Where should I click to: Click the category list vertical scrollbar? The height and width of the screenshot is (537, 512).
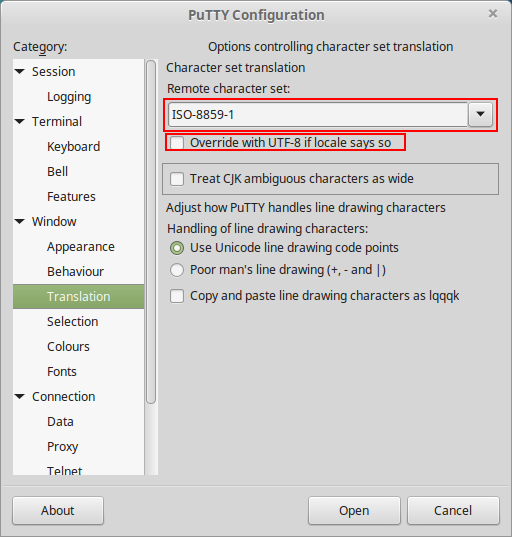(151, 232)
